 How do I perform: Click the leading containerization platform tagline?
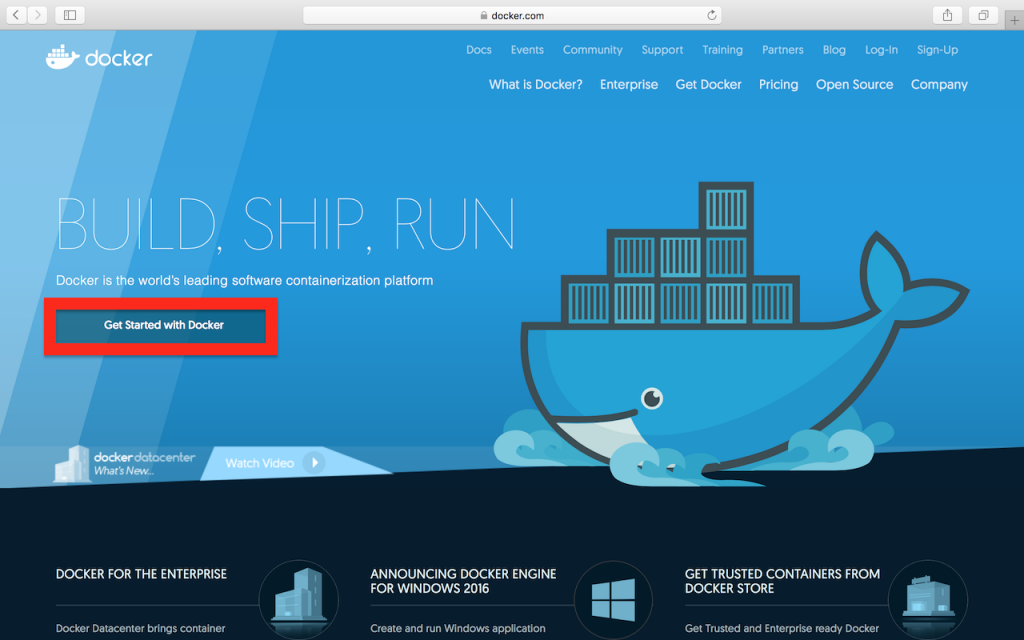click(244, 280)
